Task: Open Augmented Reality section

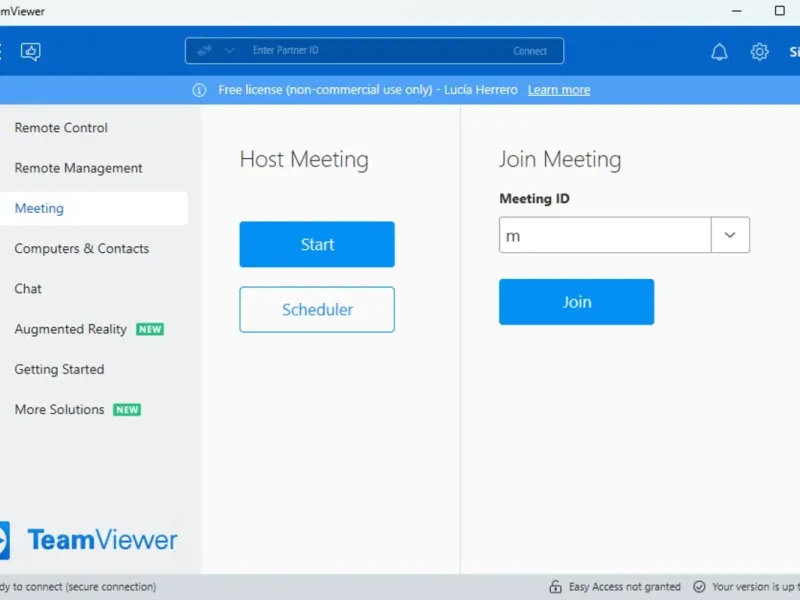Action: (x=70, y=329)
